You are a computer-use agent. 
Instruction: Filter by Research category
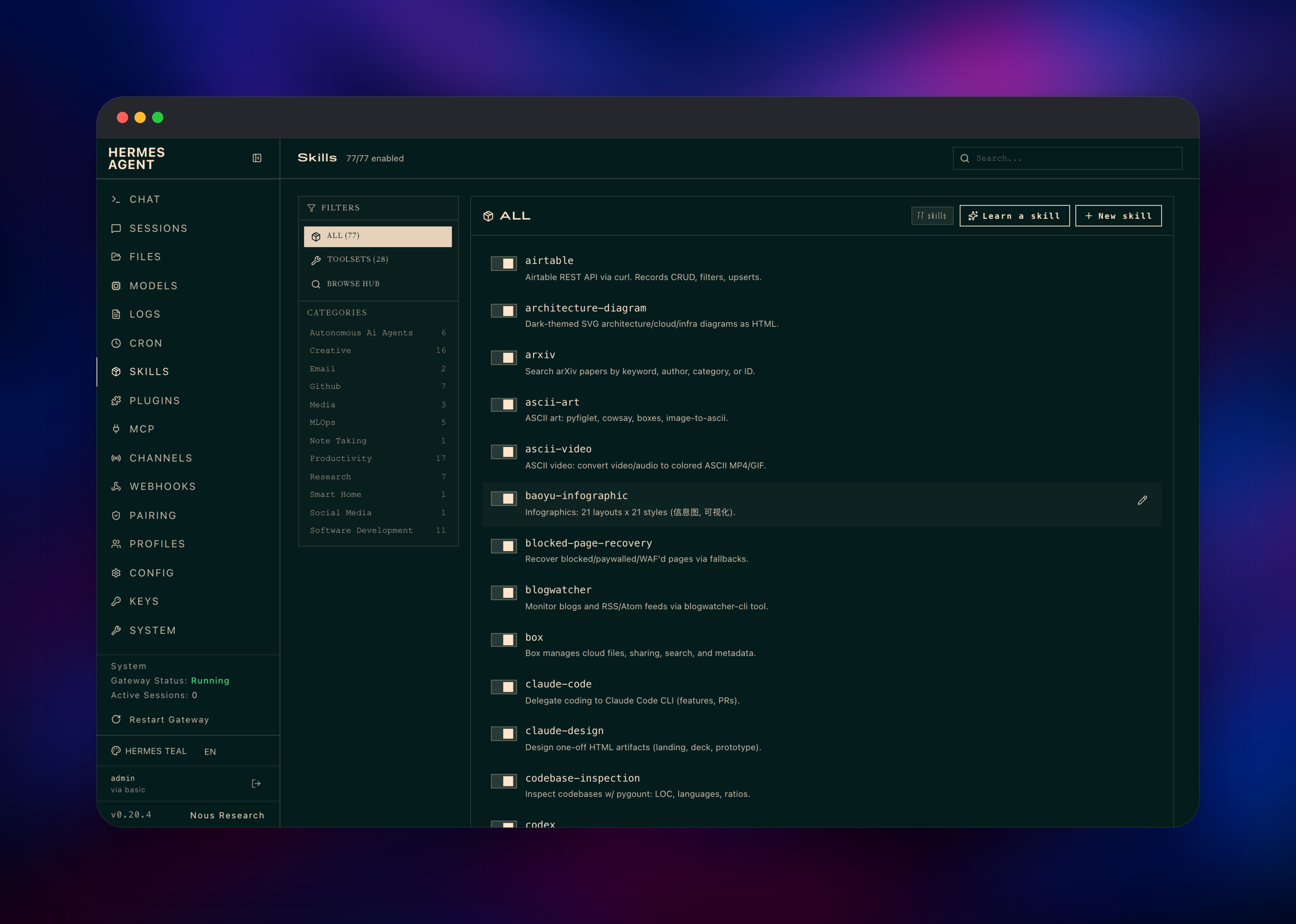(378, 477)
